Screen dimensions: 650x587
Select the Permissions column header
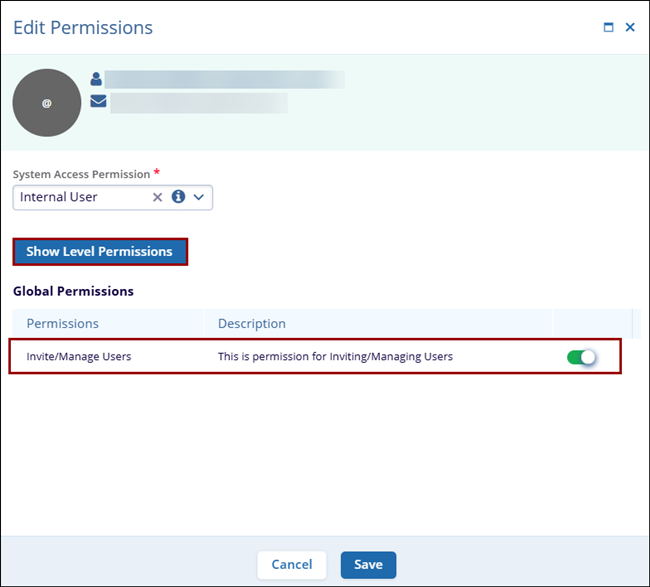pos(63,323)
